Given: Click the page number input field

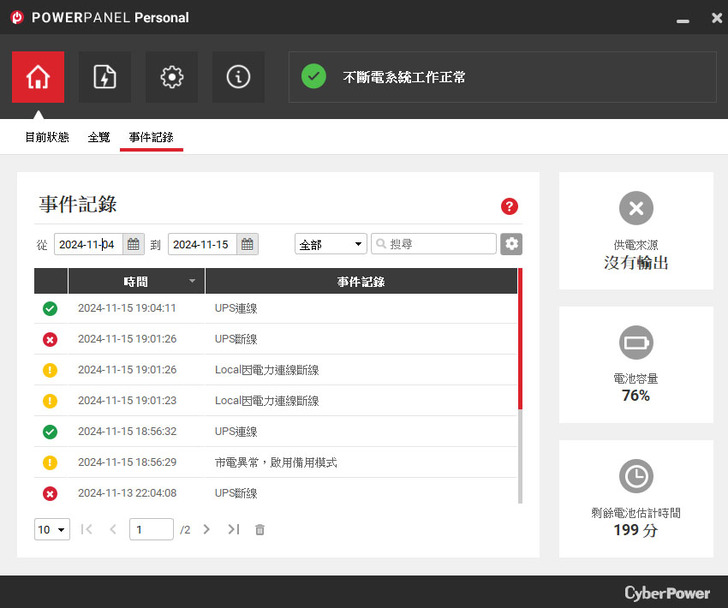Looking at the screenshot, I should pos(151,529).
